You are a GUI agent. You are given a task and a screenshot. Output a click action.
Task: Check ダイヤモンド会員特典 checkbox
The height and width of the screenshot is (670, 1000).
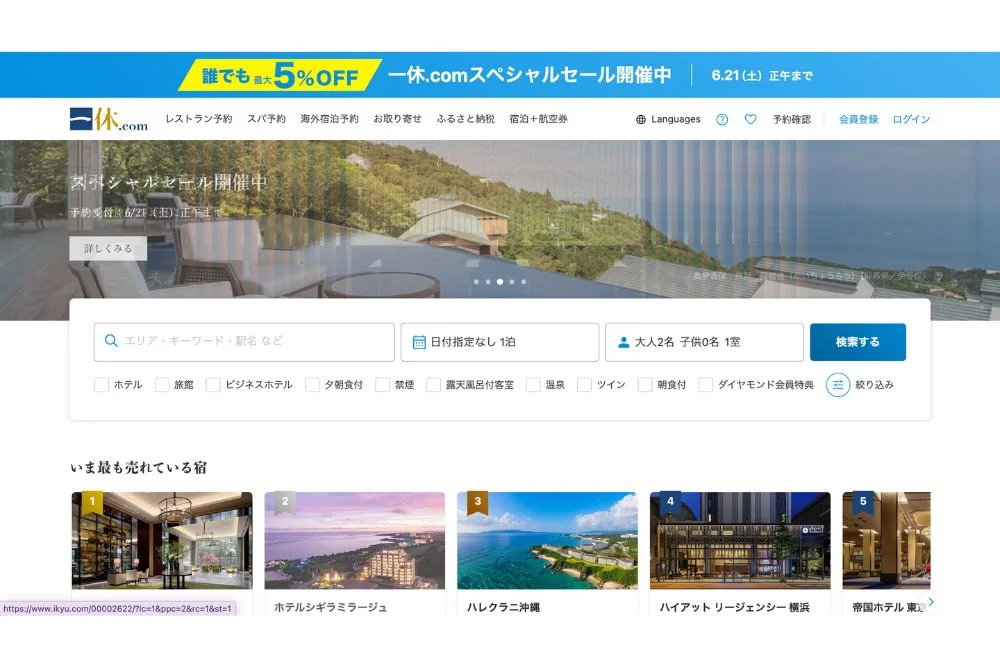705,385
